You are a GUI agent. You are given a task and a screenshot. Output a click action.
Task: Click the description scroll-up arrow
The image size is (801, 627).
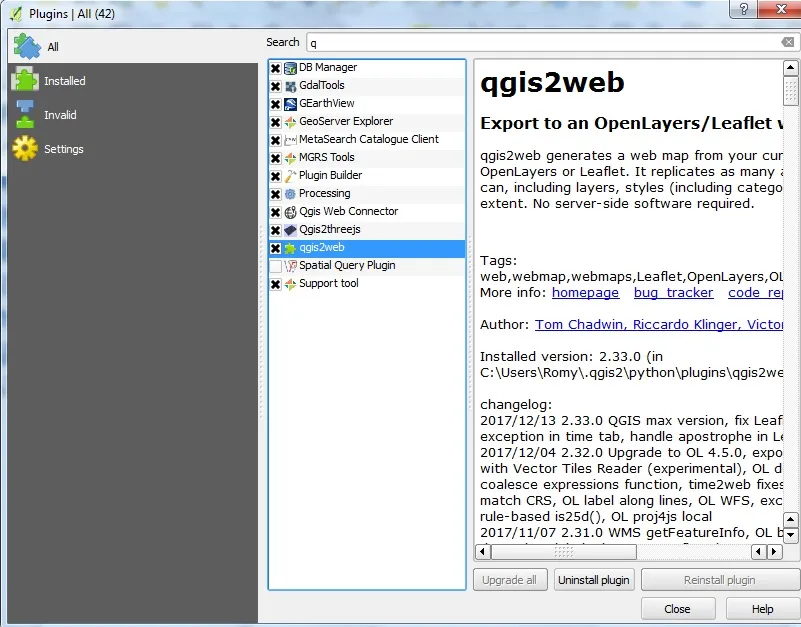pos(790,67)
